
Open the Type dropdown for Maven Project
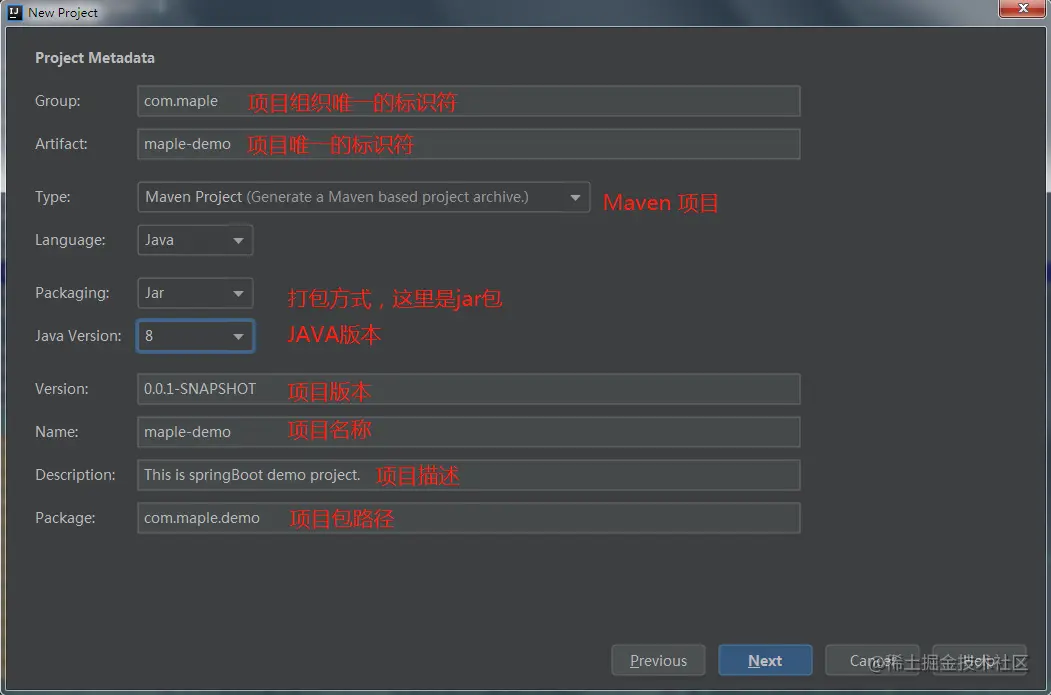[364, 197]
